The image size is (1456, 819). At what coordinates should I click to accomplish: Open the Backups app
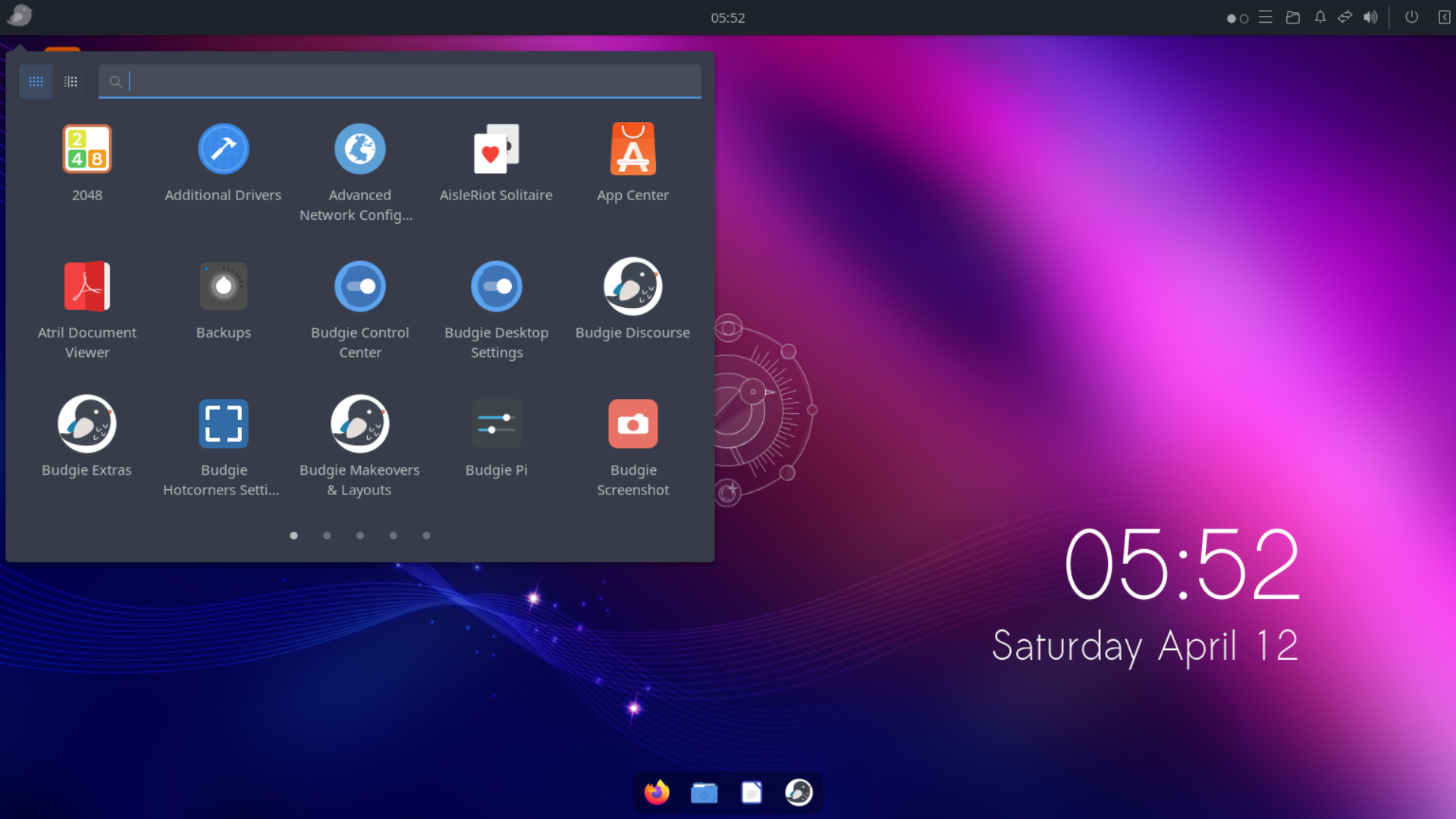(223, 287)
